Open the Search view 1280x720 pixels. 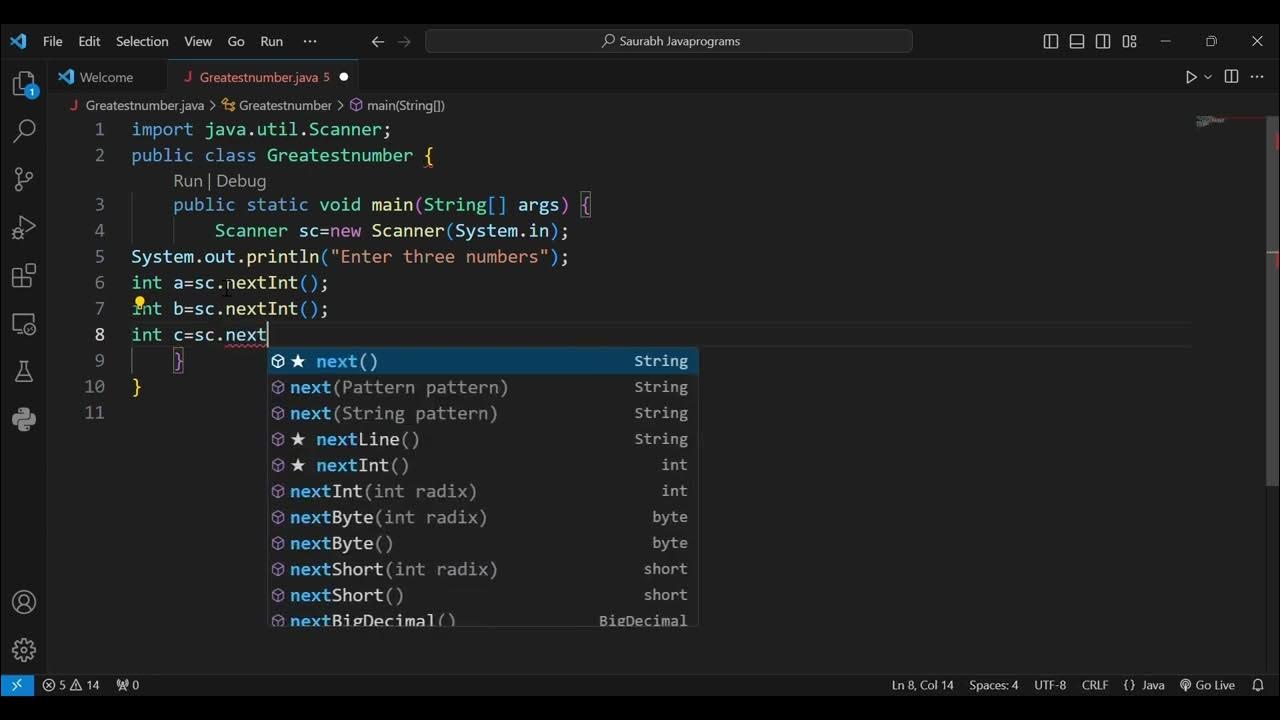pyautogui.click(x=24, y=131)
